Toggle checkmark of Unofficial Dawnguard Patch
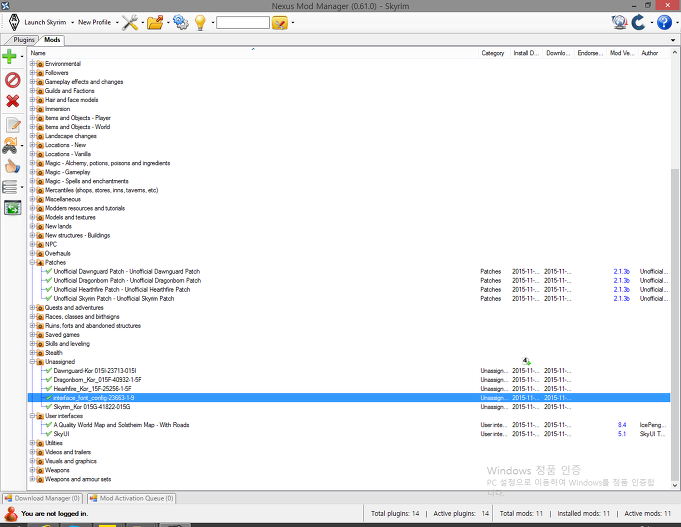The height and width of the screenshot is (527, 681). 49,271
